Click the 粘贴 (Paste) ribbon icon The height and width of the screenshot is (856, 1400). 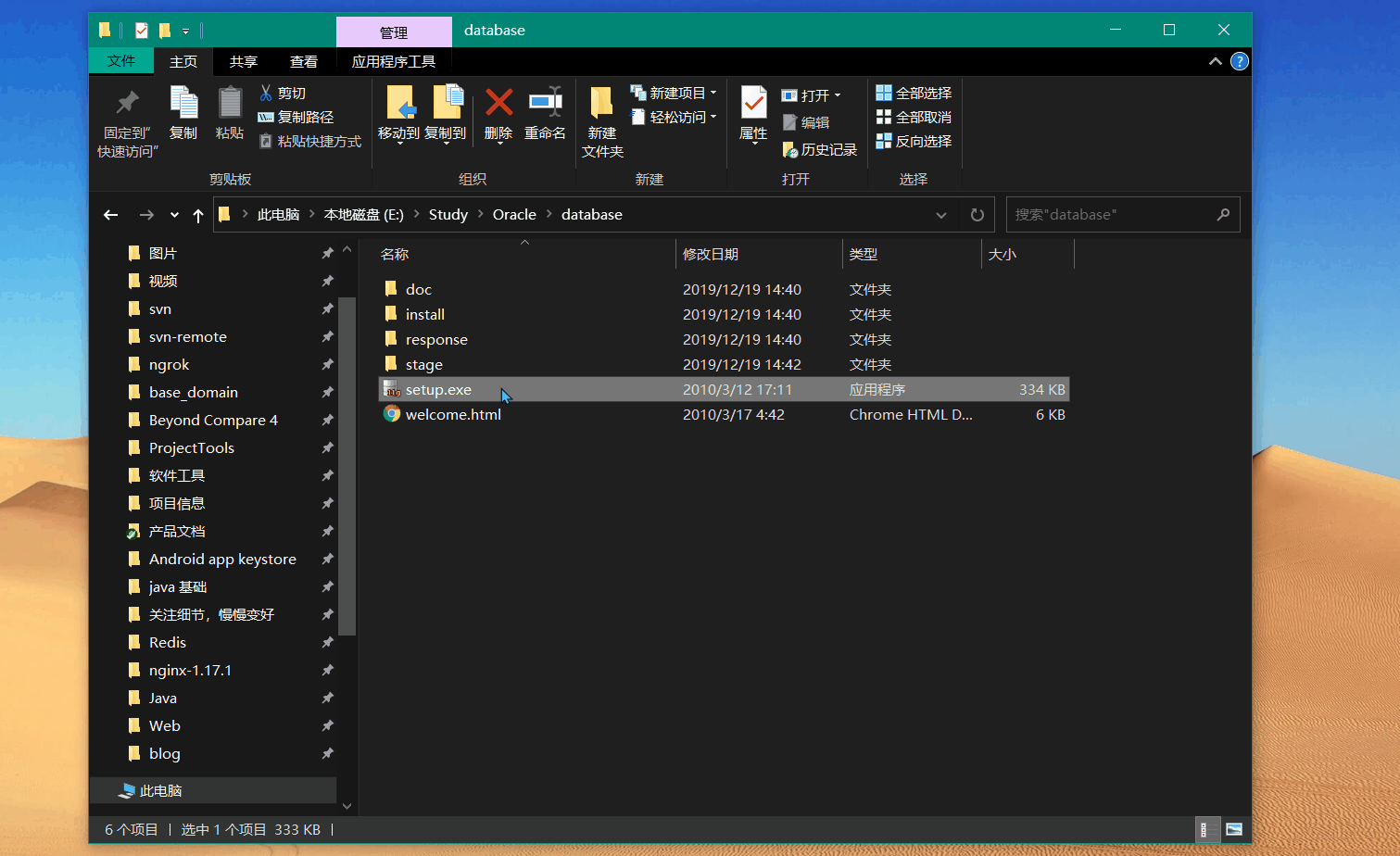[229, 116]
